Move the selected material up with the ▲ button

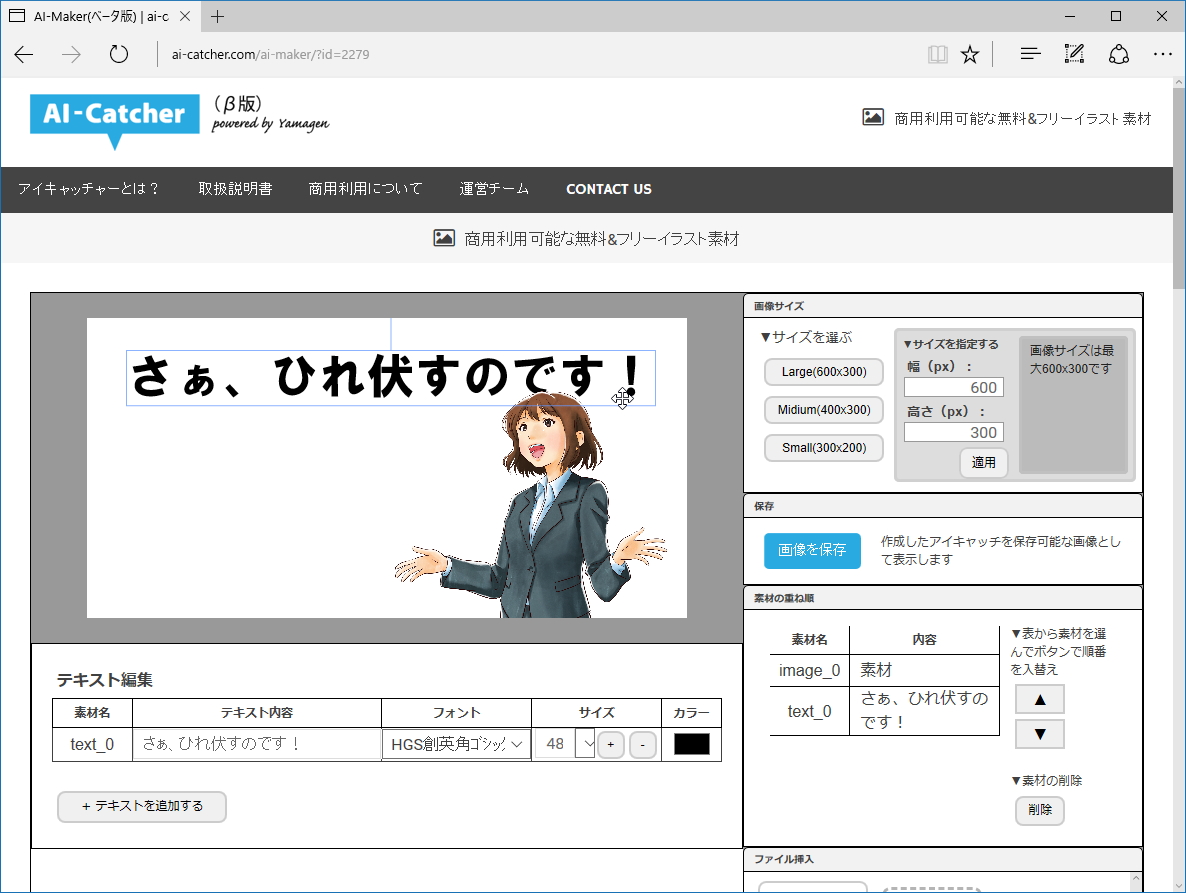tap(1039, 700)
